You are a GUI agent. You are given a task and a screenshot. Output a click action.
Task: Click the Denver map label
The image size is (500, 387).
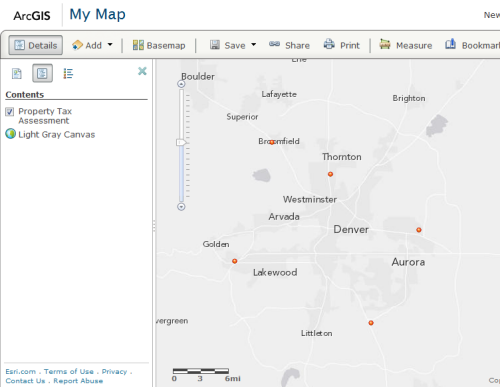coord(351,229)
